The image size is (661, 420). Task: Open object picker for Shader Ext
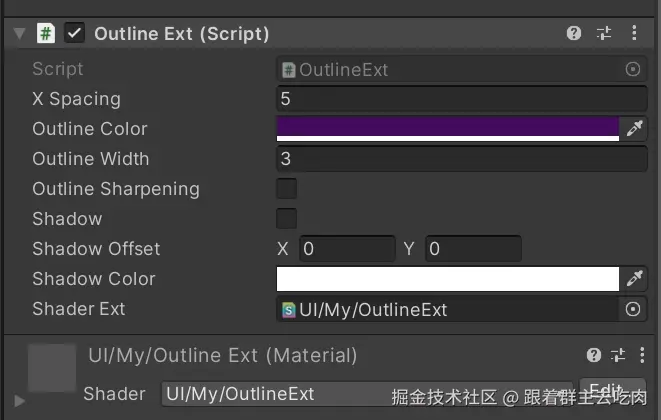pyautogui.click(x=633, y=309)
